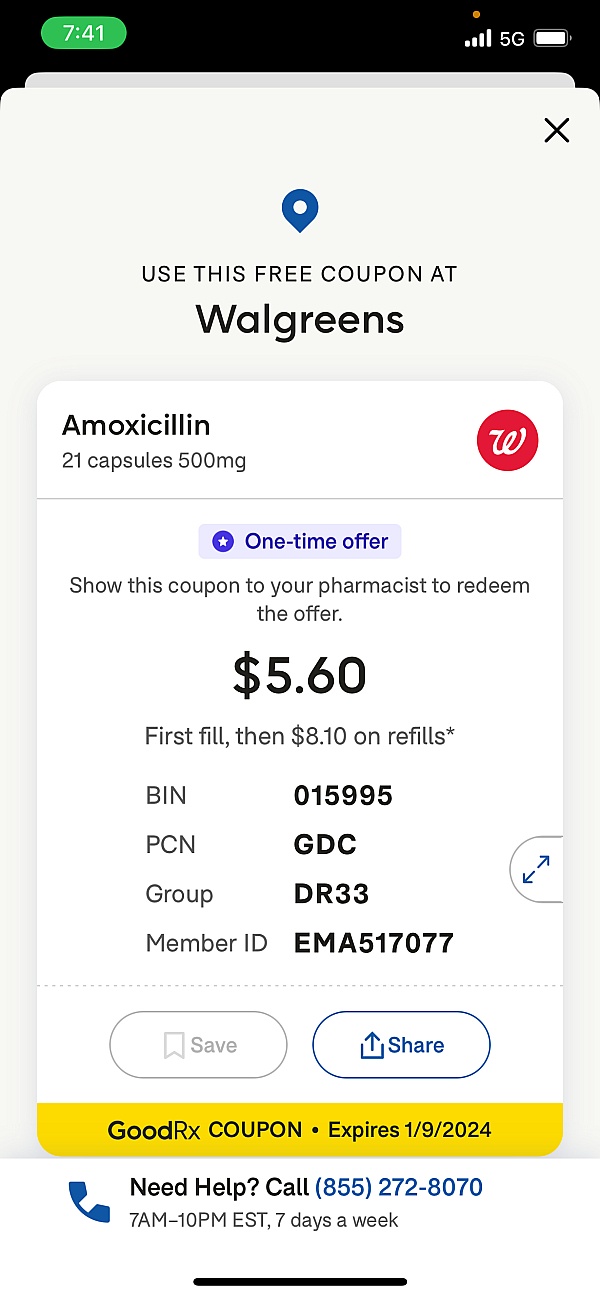Select the Member ID EMA517077
Viewport: 600px width, 1298px height.
pyautogui.click(x=373, y=942)
